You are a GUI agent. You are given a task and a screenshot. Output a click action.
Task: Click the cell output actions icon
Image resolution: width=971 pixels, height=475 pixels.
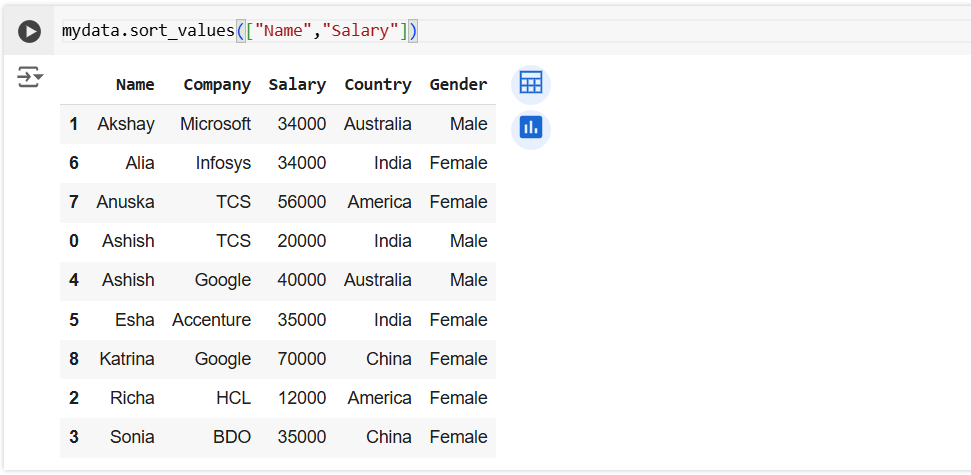tap(30, 77)
